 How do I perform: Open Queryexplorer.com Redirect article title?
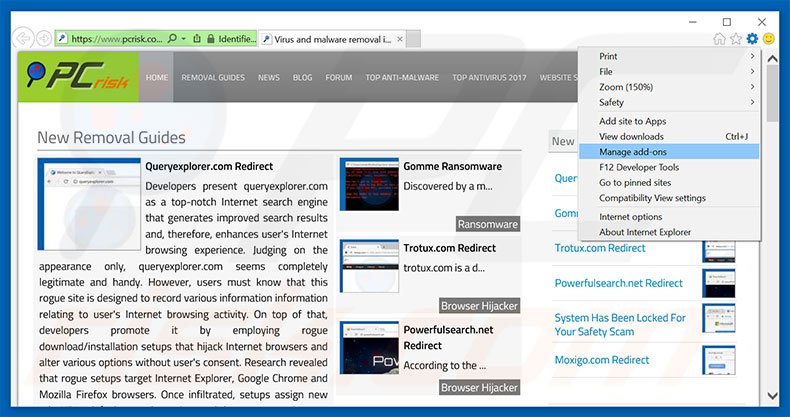pos(209,166)
